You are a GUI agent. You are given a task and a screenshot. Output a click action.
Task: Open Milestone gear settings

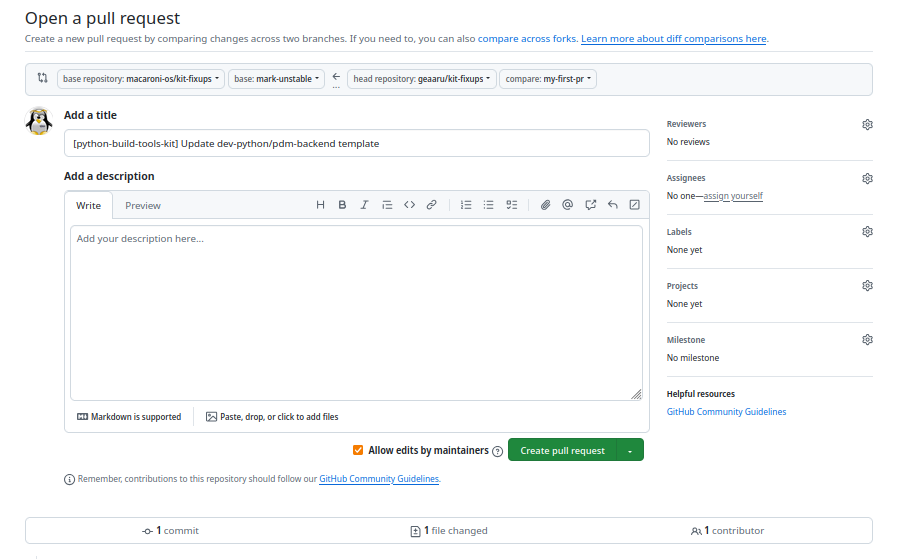click(867, 340)
